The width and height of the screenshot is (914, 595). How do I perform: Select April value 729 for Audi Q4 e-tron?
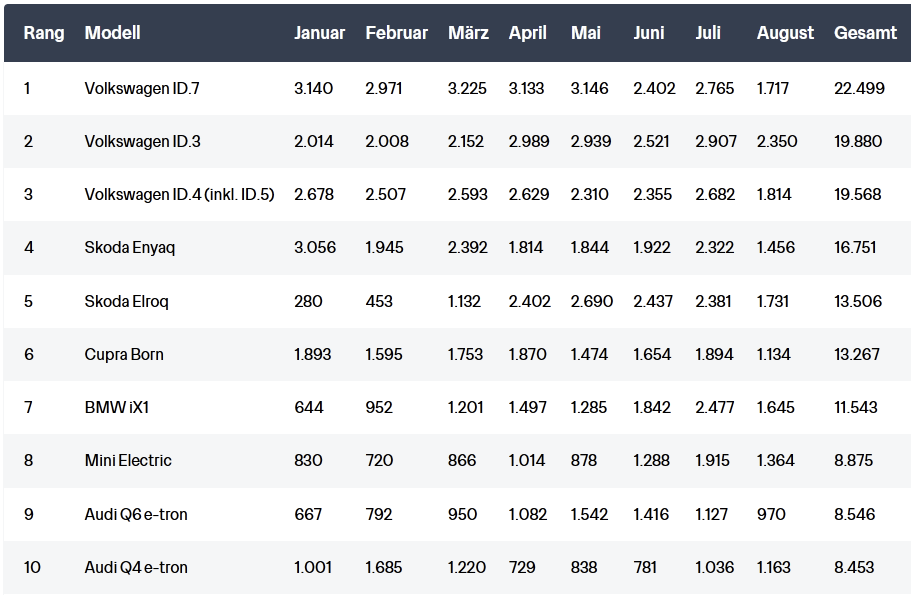pos(522,568)
